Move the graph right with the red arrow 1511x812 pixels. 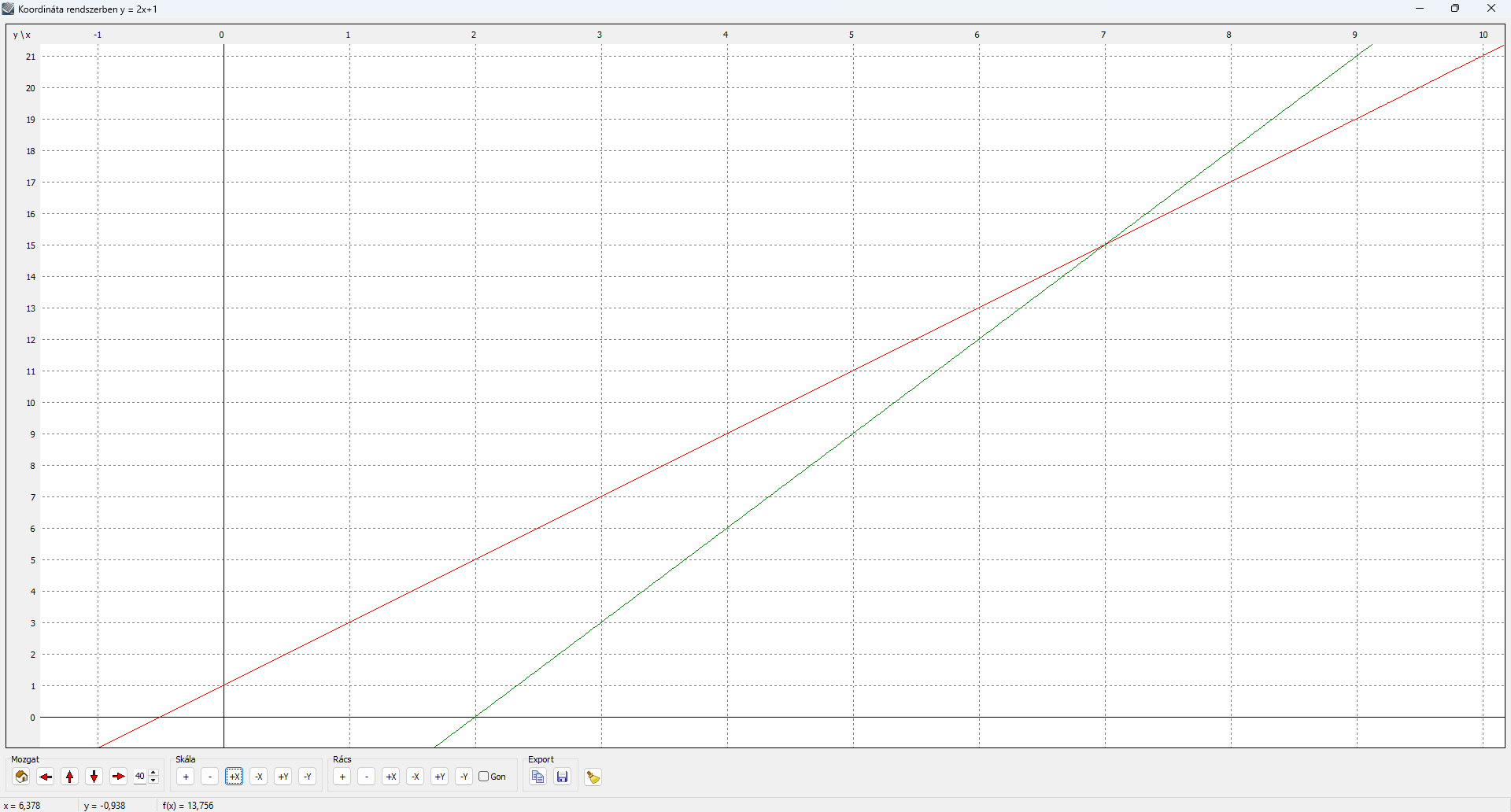click(118, 777)
